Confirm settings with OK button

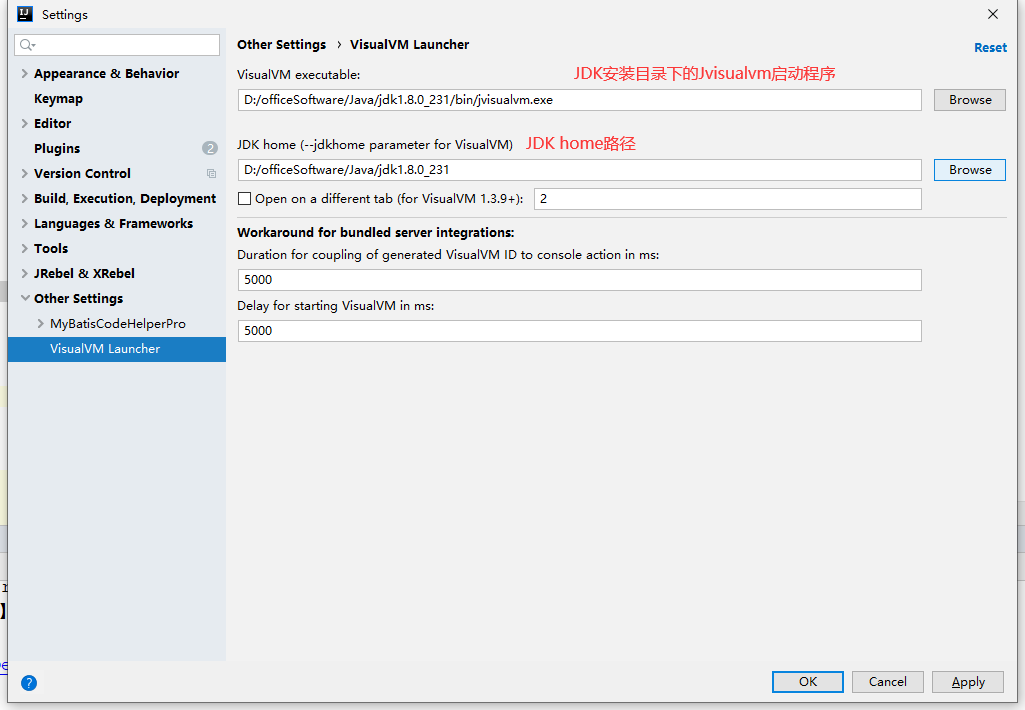(807, 682)
